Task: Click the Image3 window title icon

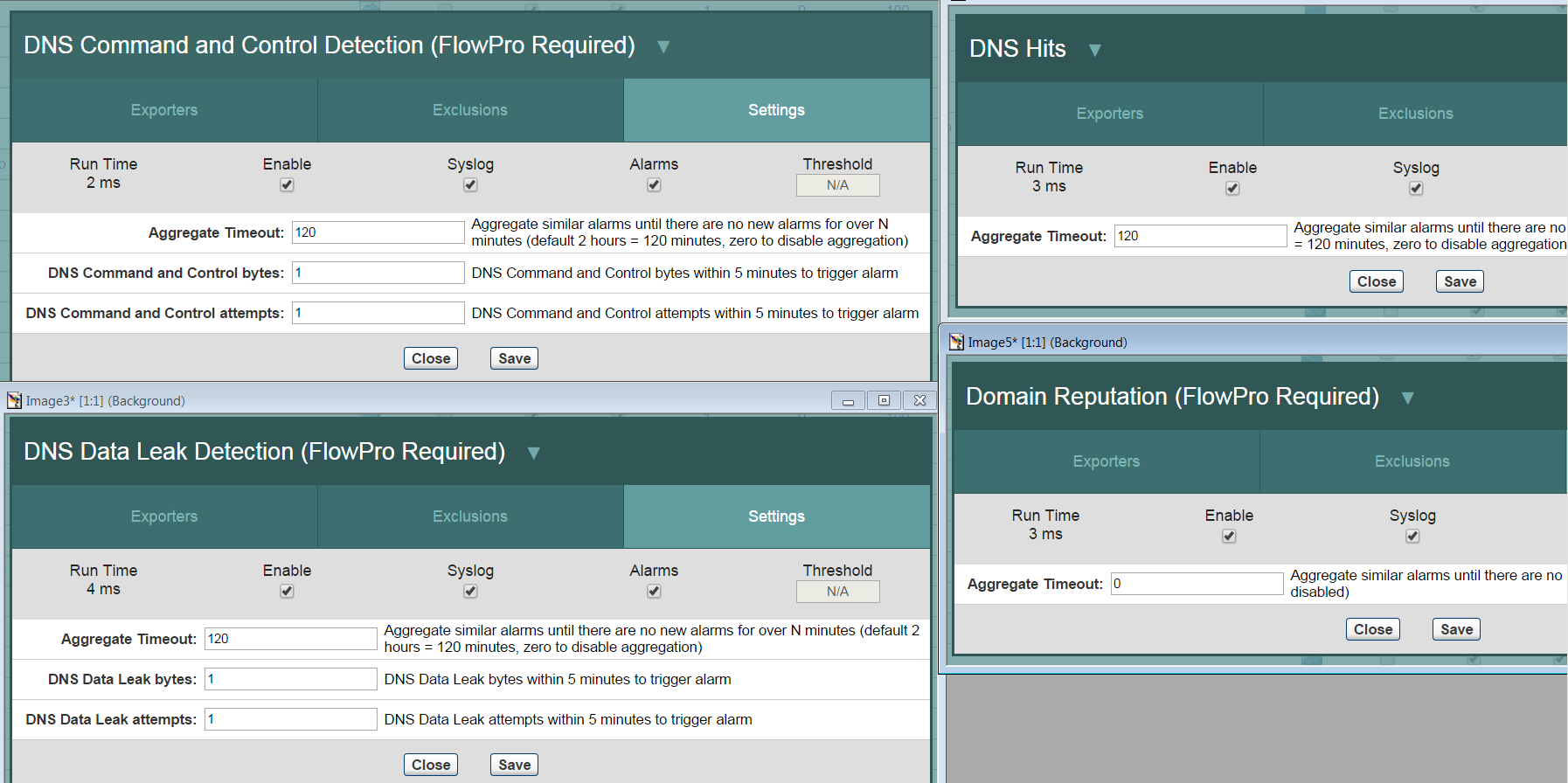Action: [14, 400]
